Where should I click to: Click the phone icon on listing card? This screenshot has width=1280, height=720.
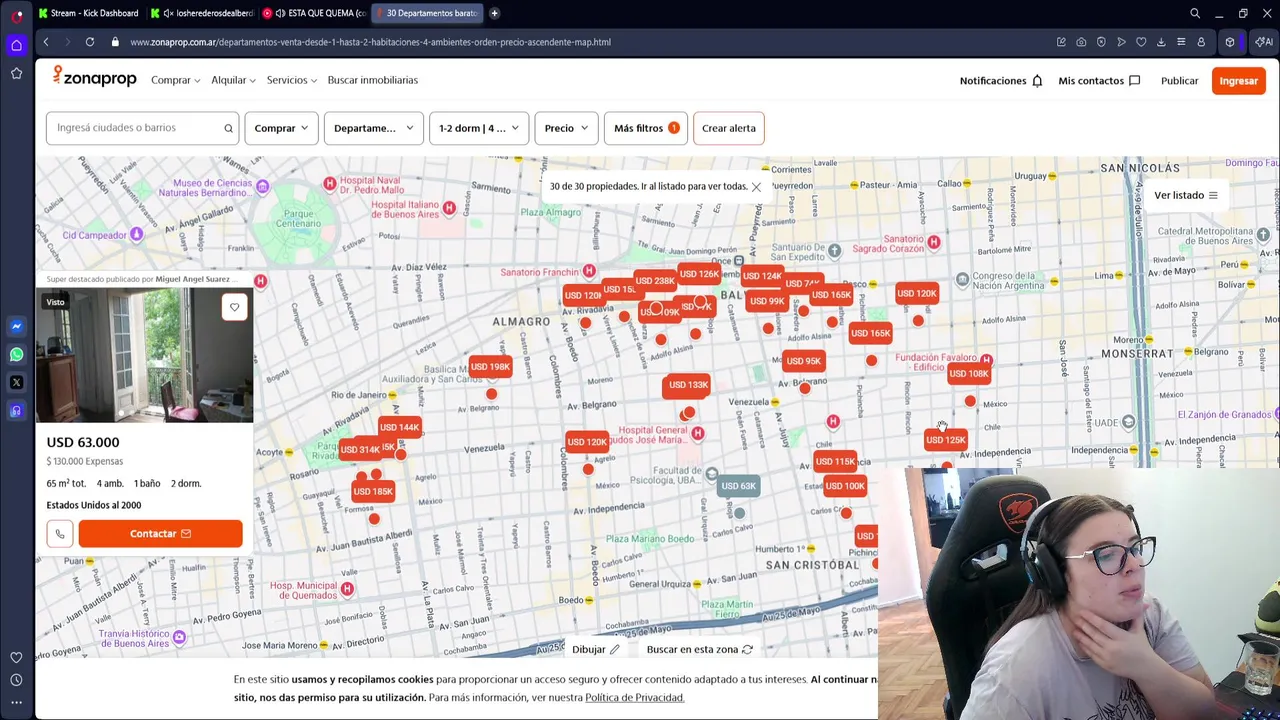[60, 534]
